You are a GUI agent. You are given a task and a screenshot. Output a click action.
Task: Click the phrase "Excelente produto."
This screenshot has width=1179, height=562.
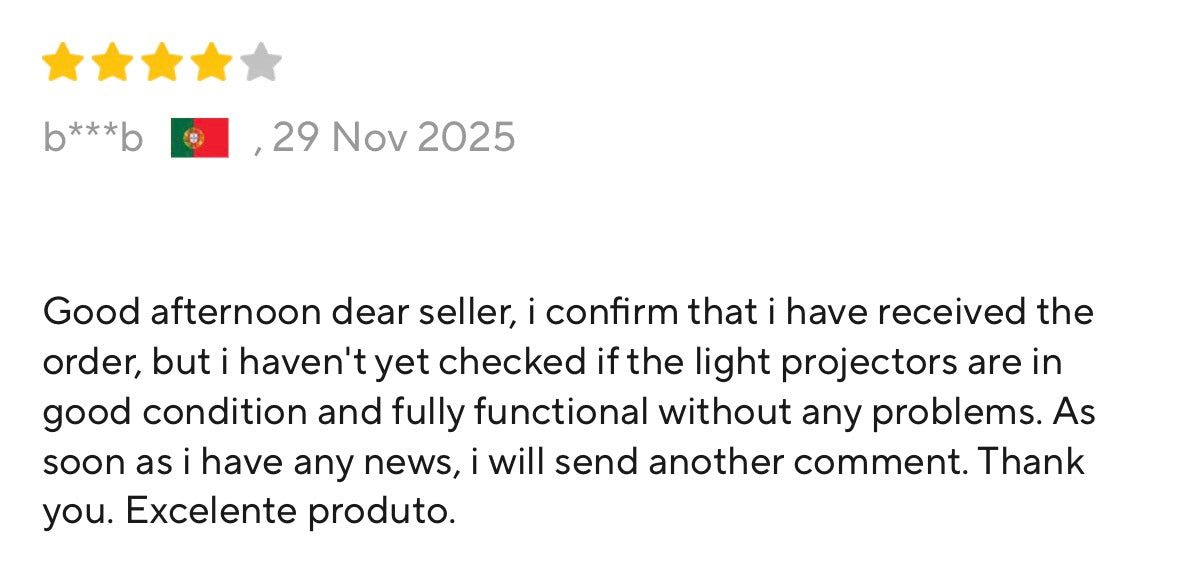click(x=290, y=512)
